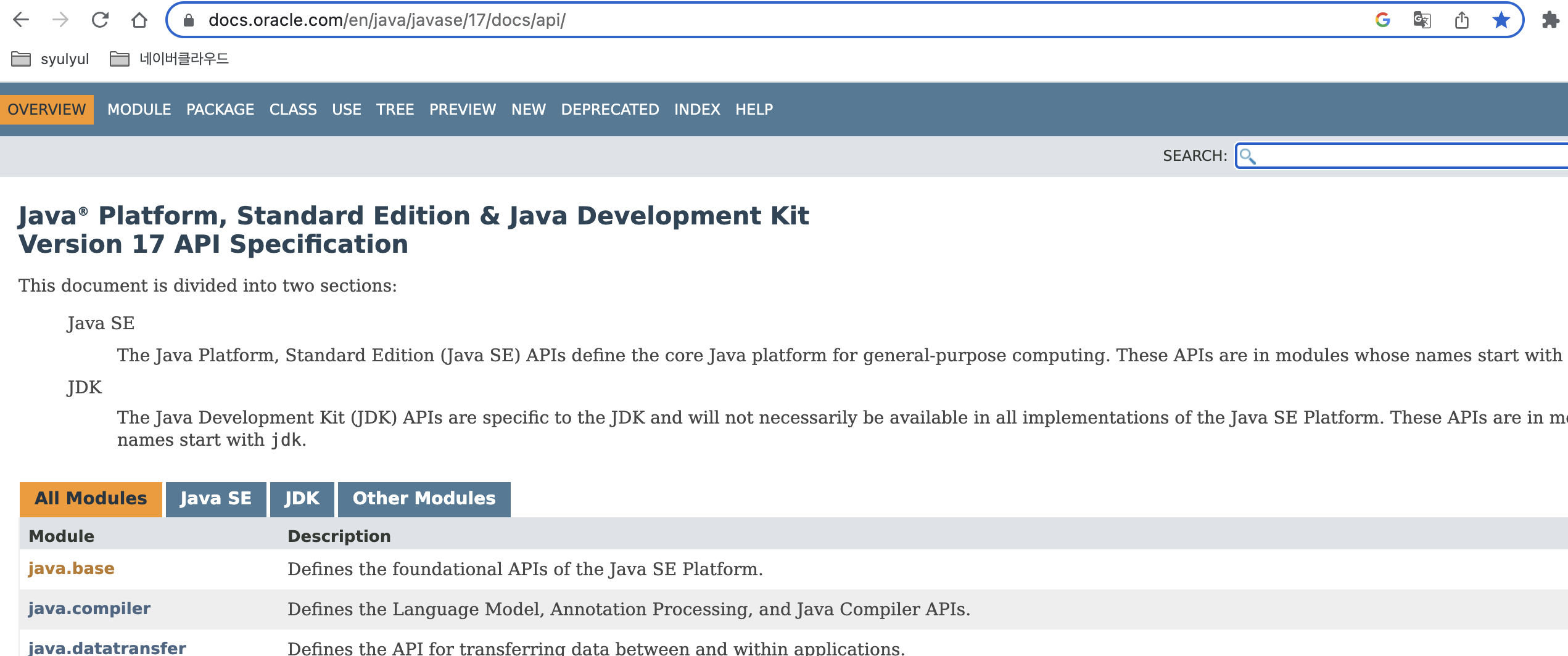Switch to the Java SE tab

pyautogui.click(x=216, y=499)
